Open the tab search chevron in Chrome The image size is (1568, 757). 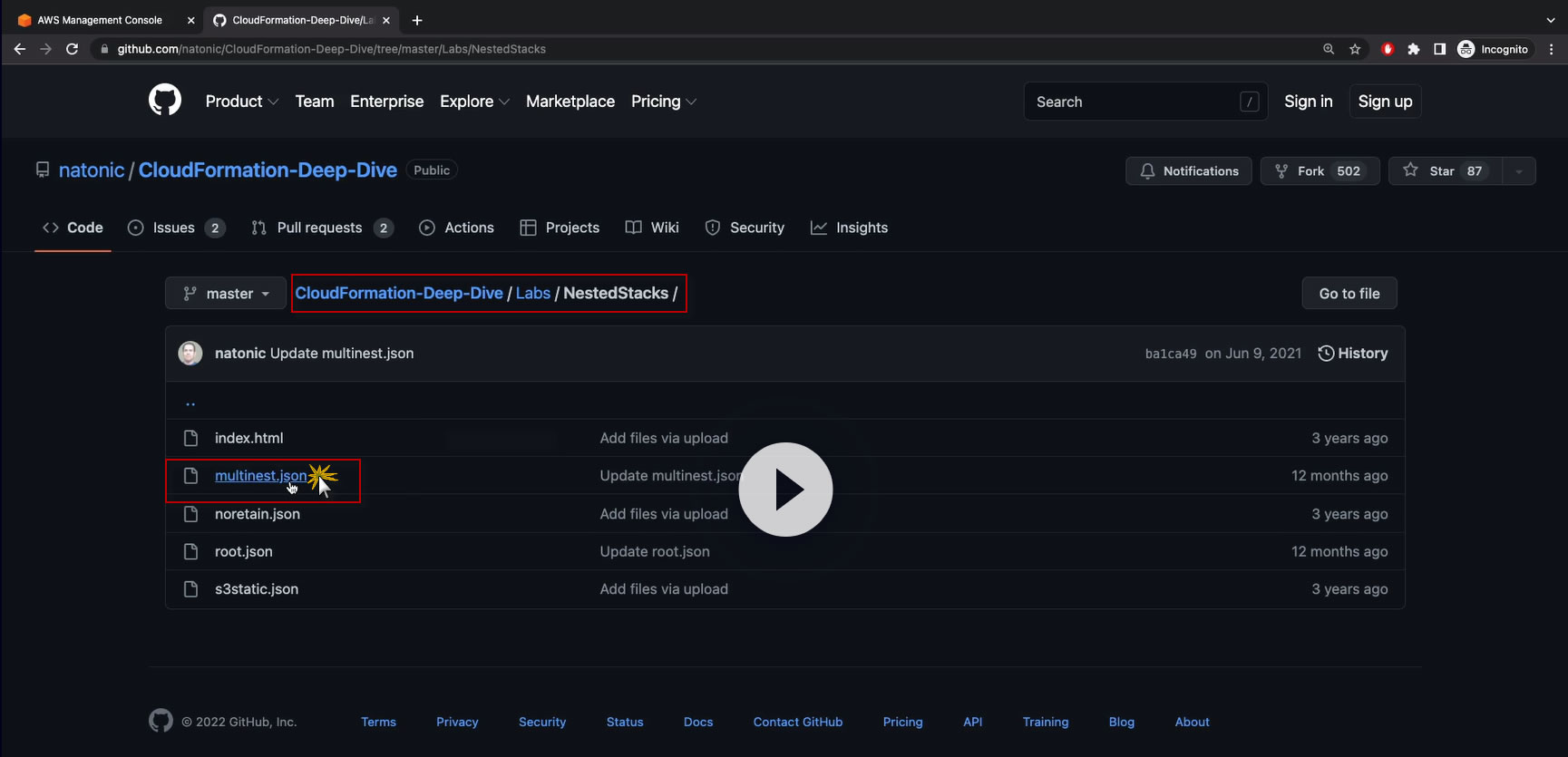1551,20
